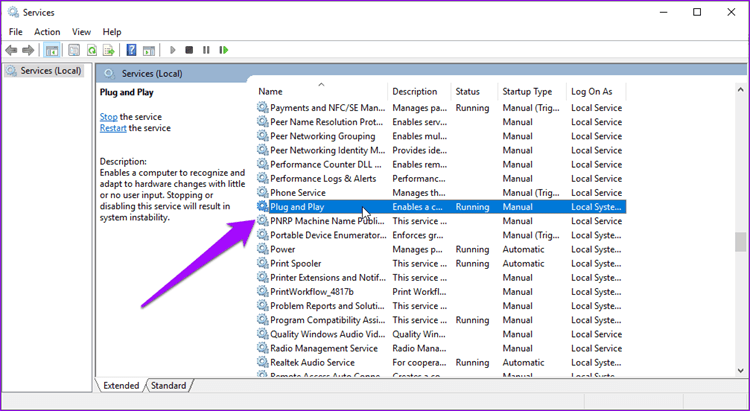Click gear icon beside Radio Management Service
The image size is (750, 411).
[263, 348]
